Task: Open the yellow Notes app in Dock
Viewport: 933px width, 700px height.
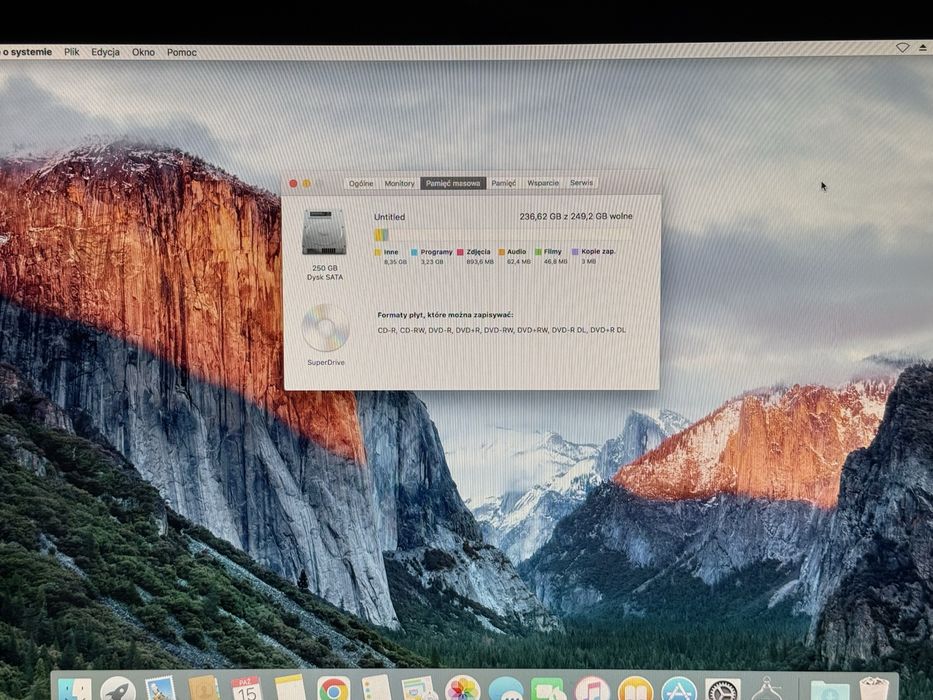Action: [290, 688]
